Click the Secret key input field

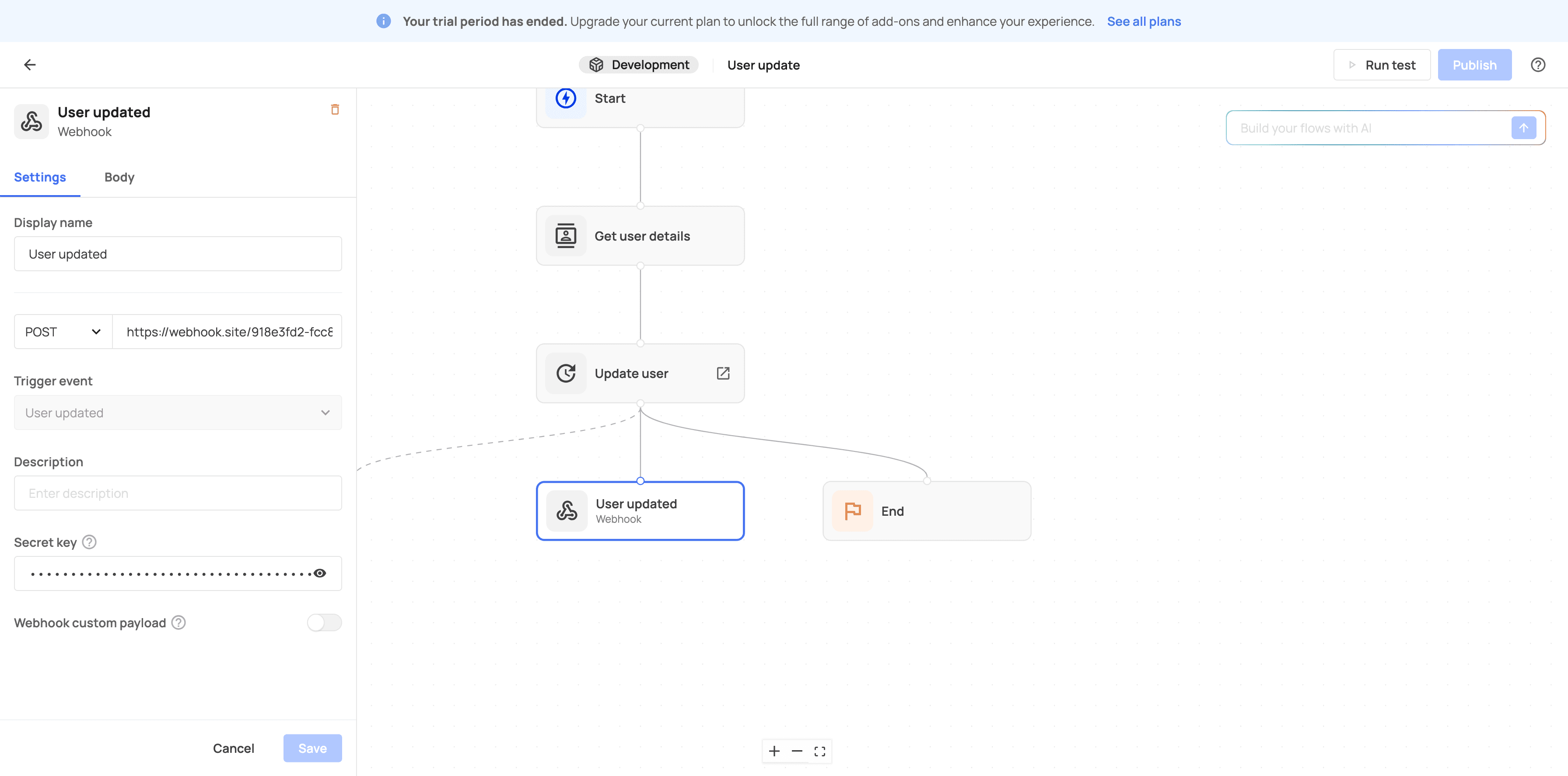click(x=178, y=573)
